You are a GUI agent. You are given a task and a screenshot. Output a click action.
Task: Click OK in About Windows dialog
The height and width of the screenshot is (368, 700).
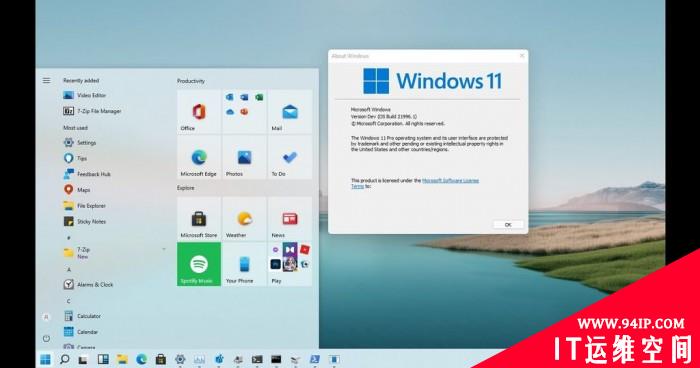pyautogui.click(x=508, y=225)
